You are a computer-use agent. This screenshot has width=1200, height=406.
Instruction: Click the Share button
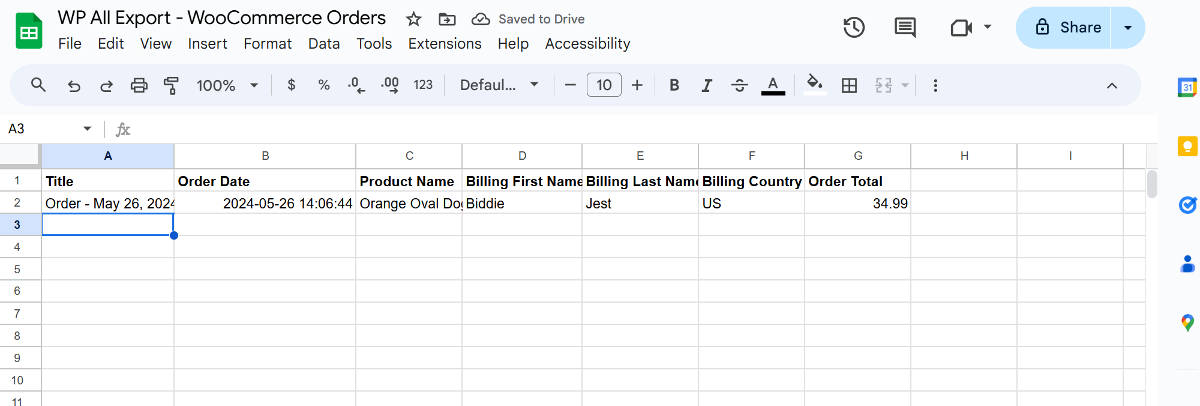1067,27
